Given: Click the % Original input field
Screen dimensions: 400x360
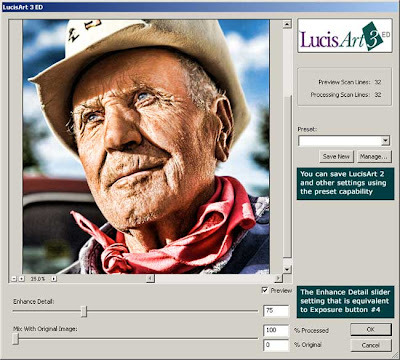Looking at the screenshot, I should 276,345.
